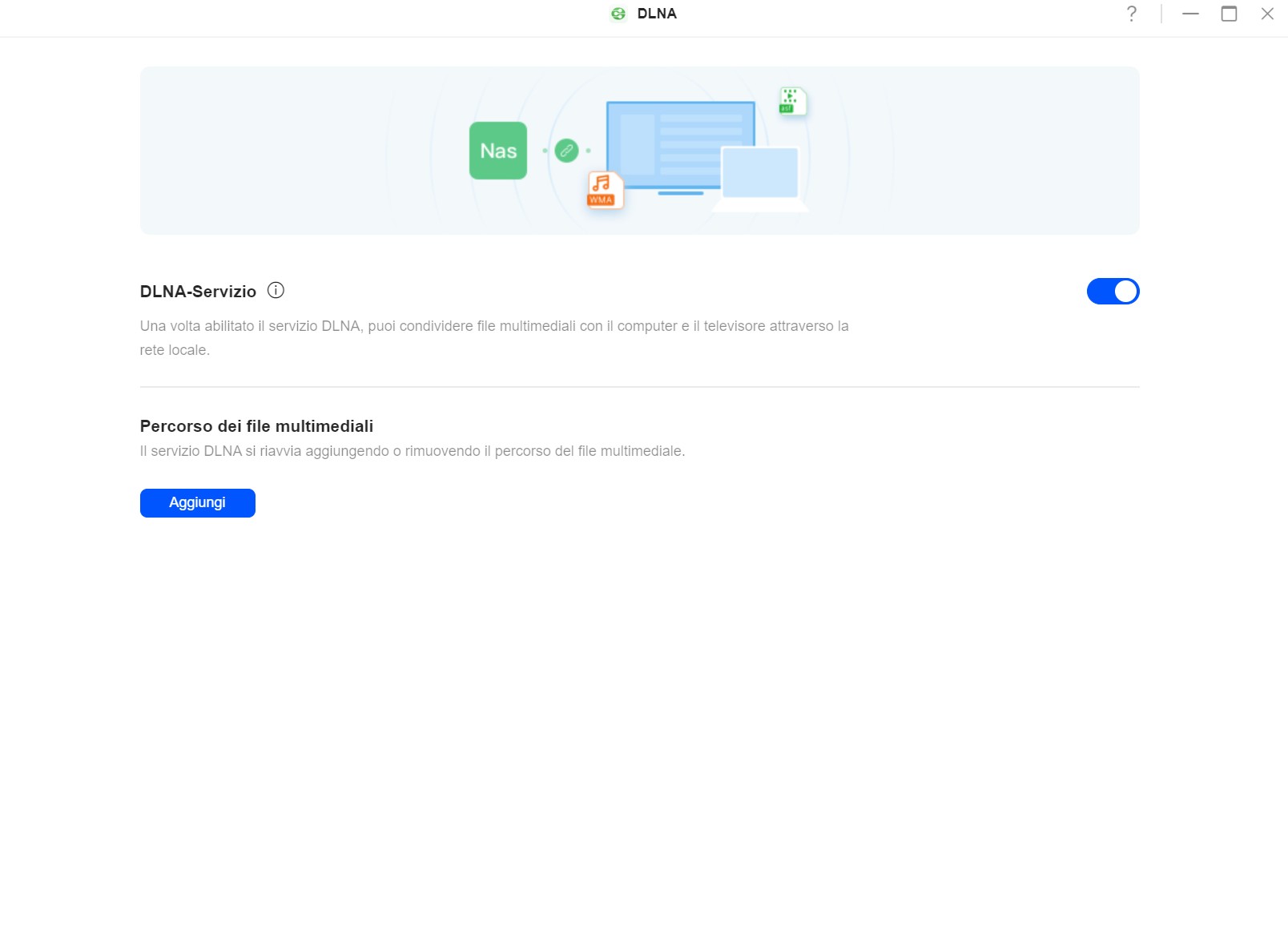The image size is (1288, 947).
Task: Click the description starting with 'Una volta abilitato'
Action: click(493, 326)
